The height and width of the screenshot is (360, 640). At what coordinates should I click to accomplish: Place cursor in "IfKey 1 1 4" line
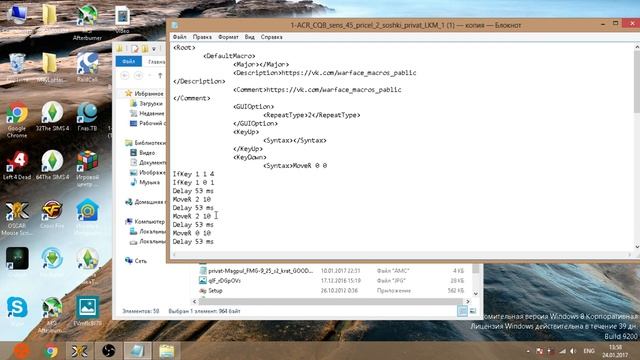click(x=193, y=174)
